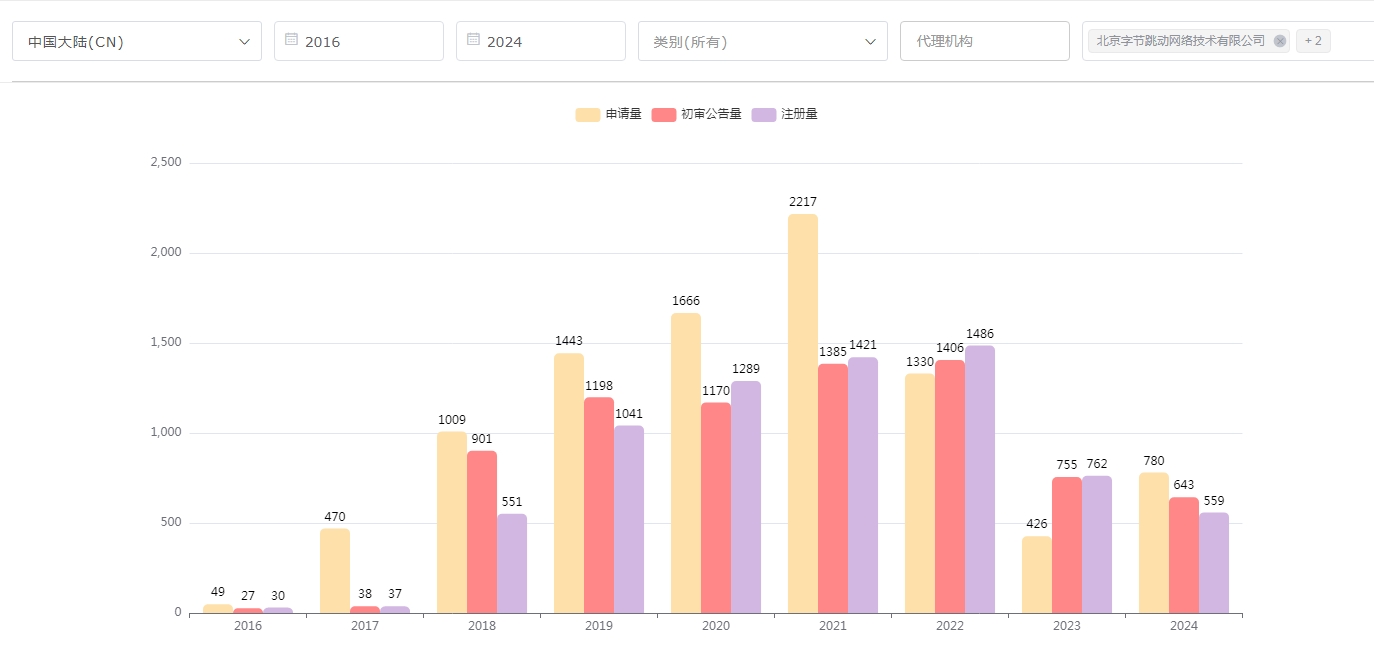The width and height of the screenshot is (1374, 658).
Task: Remove 北京字节跳动网络技术有限公司 tag with x icon
Action: click(x=1279, y=41)
